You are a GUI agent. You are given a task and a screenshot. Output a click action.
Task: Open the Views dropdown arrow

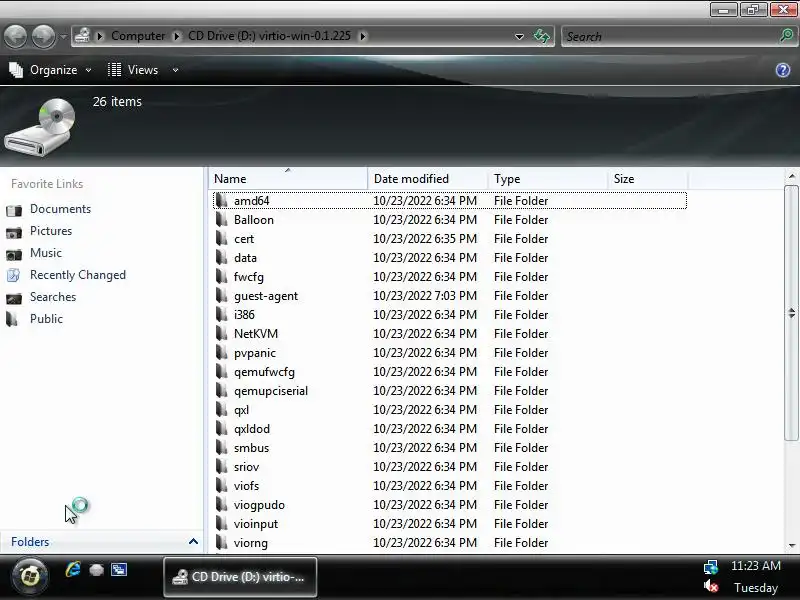click(175, 70)
